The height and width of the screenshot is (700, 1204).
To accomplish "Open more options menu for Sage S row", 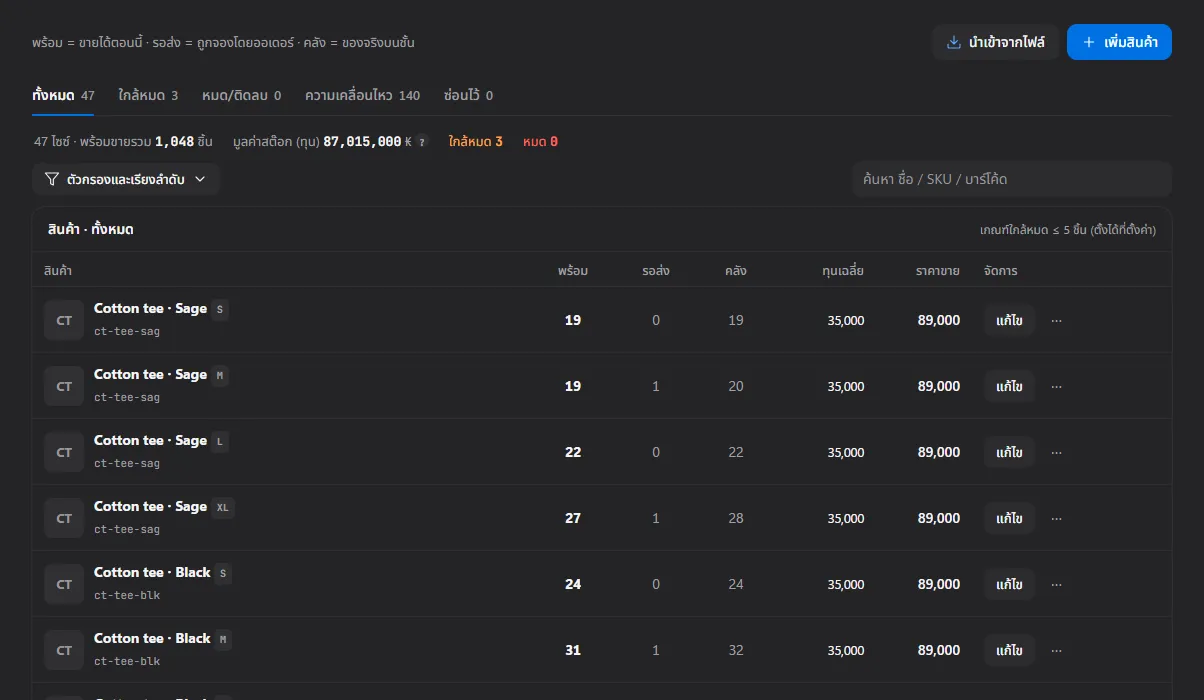I will tap(1057, 321).
